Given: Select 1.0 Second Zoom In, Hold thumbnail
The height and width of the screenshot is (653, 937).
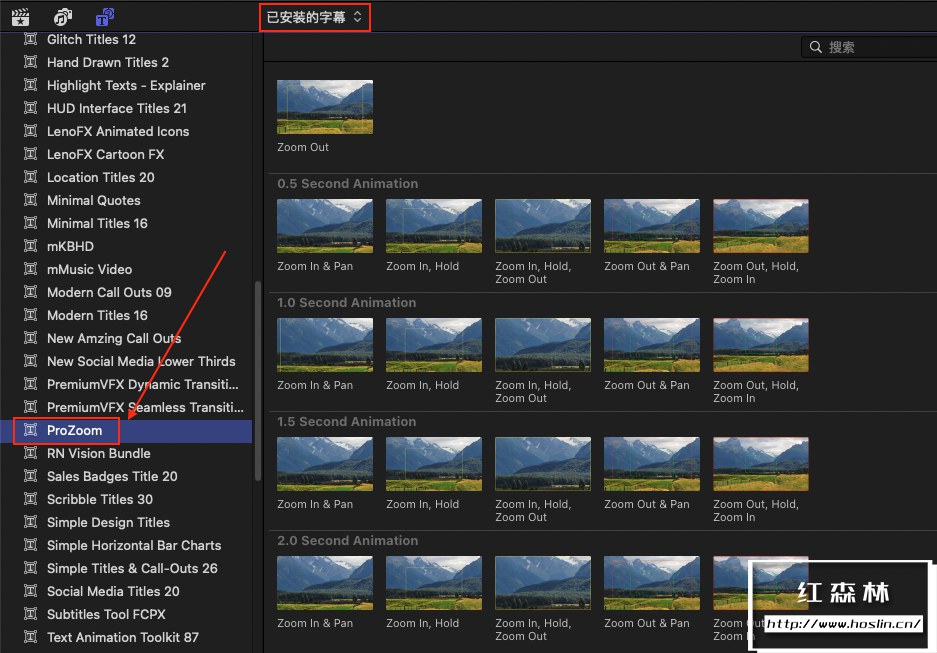Looking at the screenshot, I should click(434, 345).
